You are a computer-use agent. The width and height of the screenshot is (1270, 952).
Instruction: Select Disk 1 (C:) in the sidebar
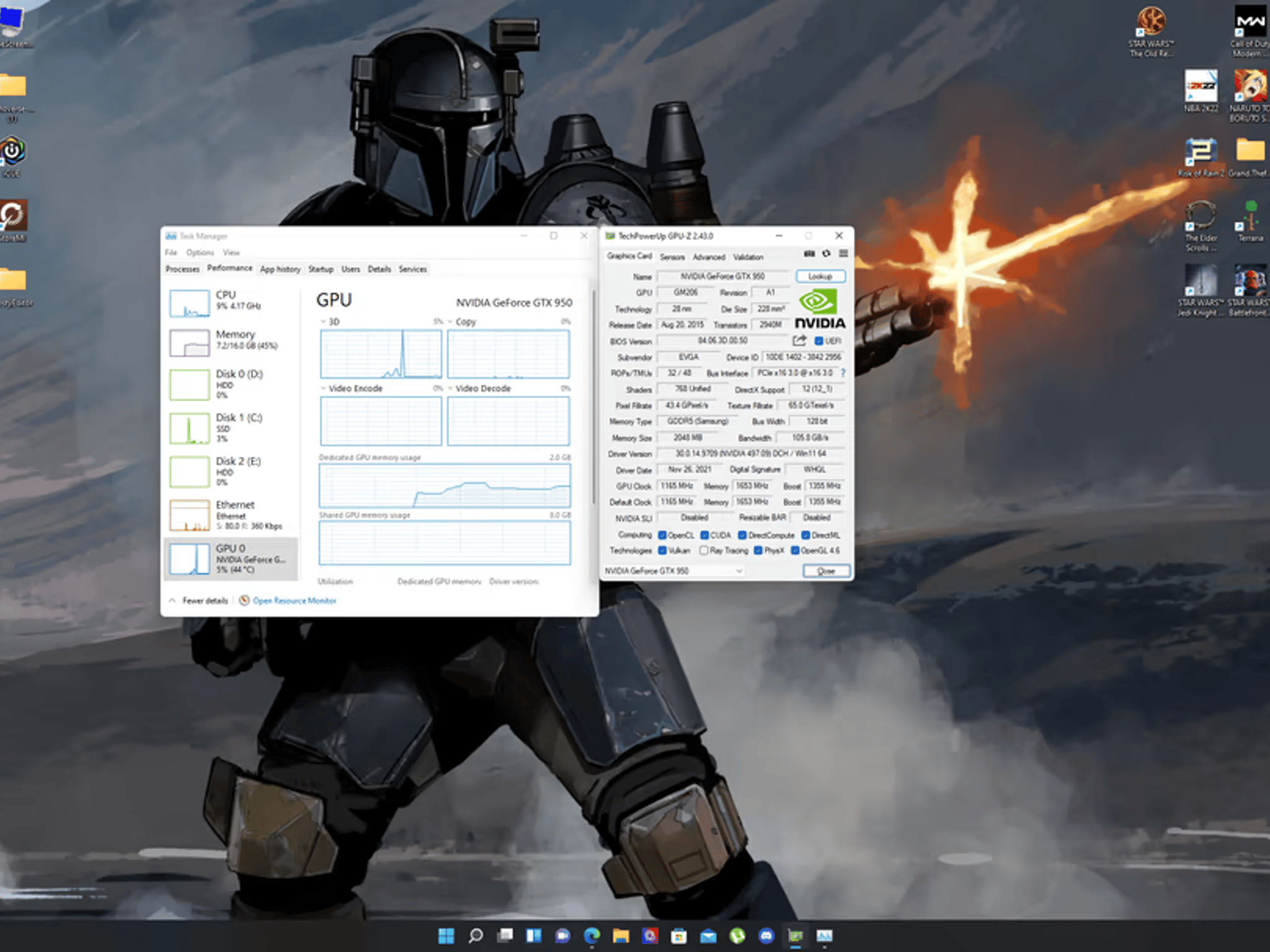coord(231,428)
